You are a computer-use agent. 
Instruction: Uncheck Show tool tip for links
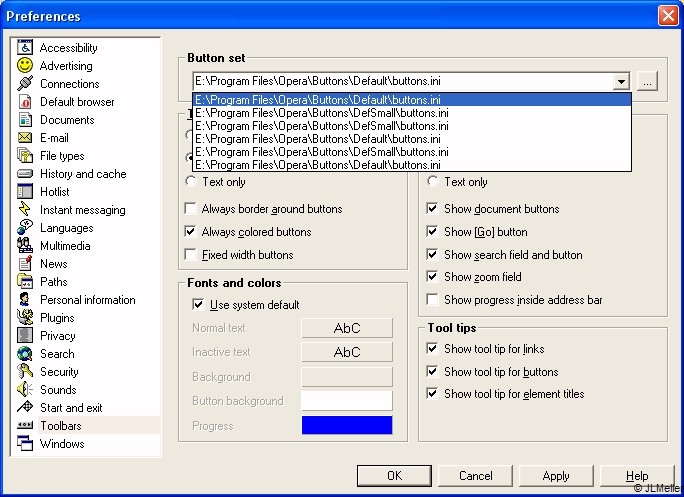(x=432, y=348)
